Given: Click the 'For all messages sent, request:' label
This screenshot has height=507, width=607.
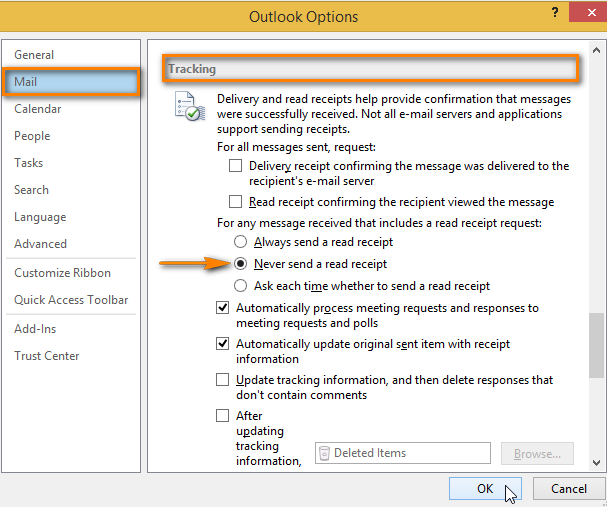Looking at the screenshot, I should [x=296, y=147].
